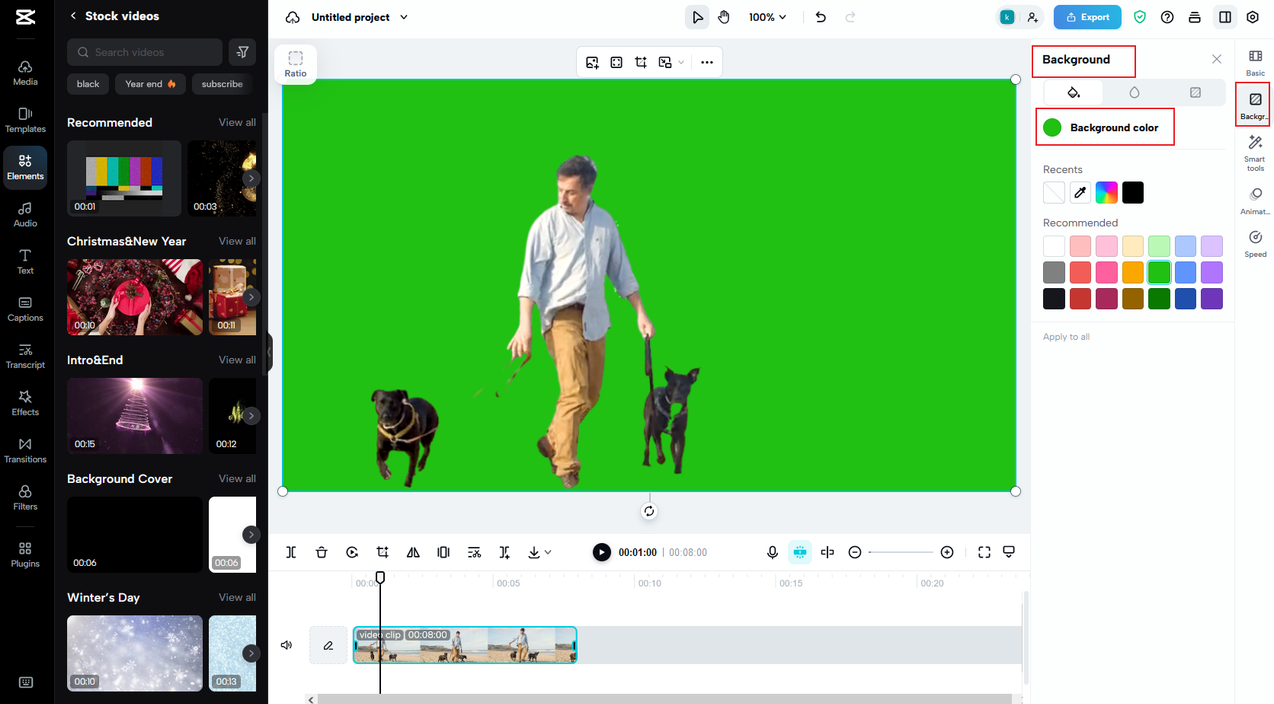Undo the last action
This screenshot has width=1274, height=704.
click(821, 17)
